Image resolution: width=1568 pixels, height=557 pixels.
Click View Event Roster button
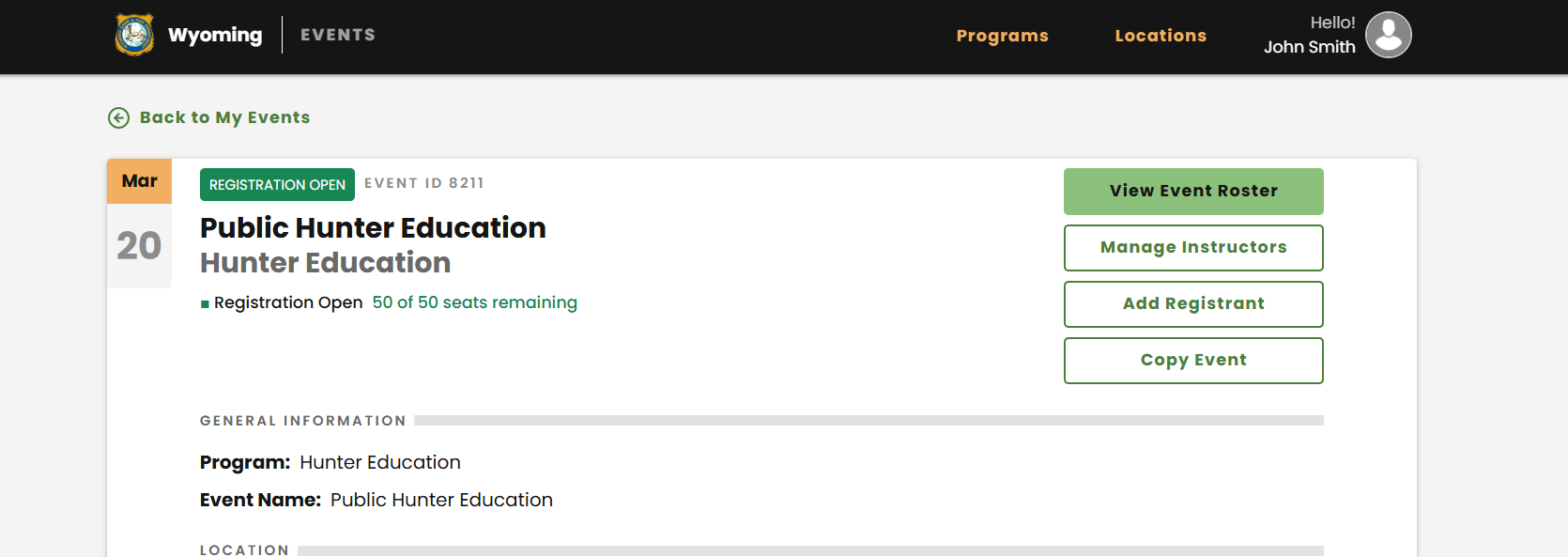coord(1193,192)
